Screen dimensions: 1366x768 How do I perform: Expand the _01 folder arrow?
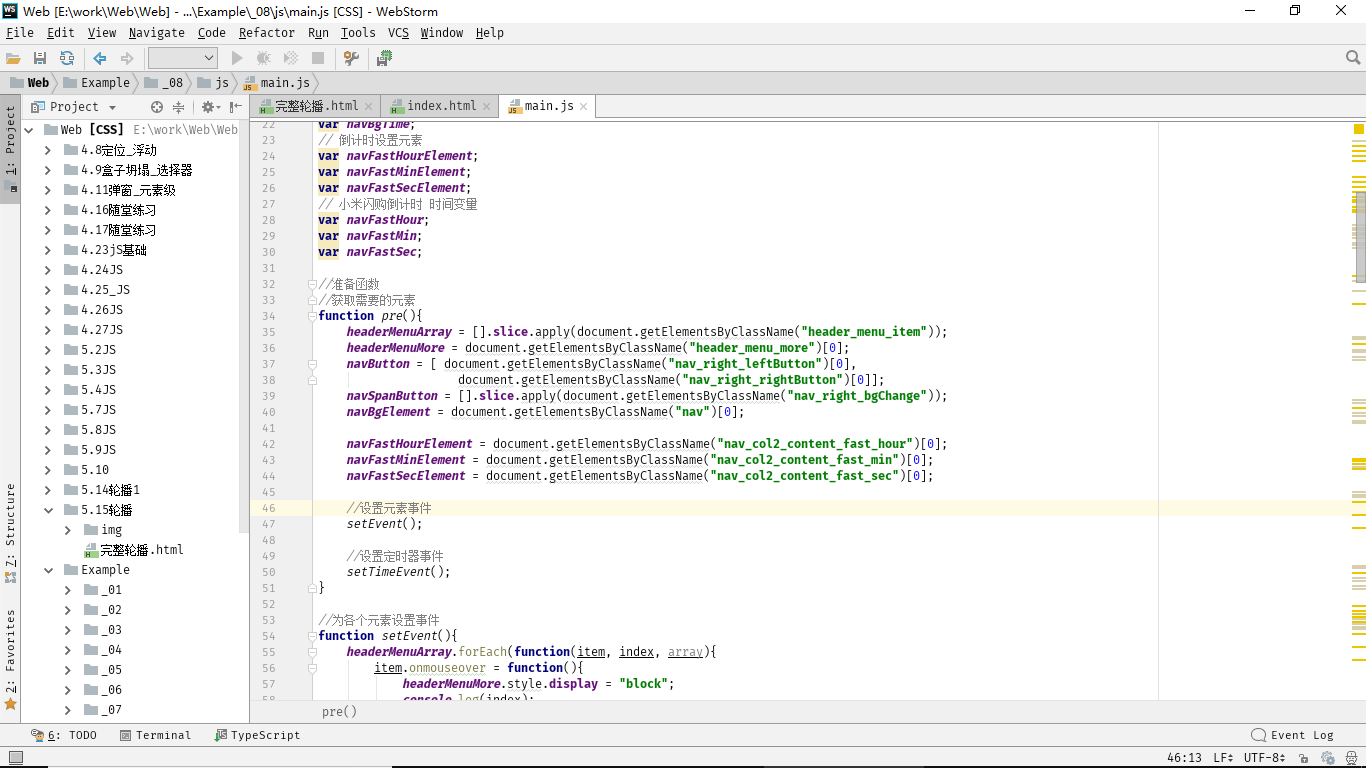tap(68, 590)
